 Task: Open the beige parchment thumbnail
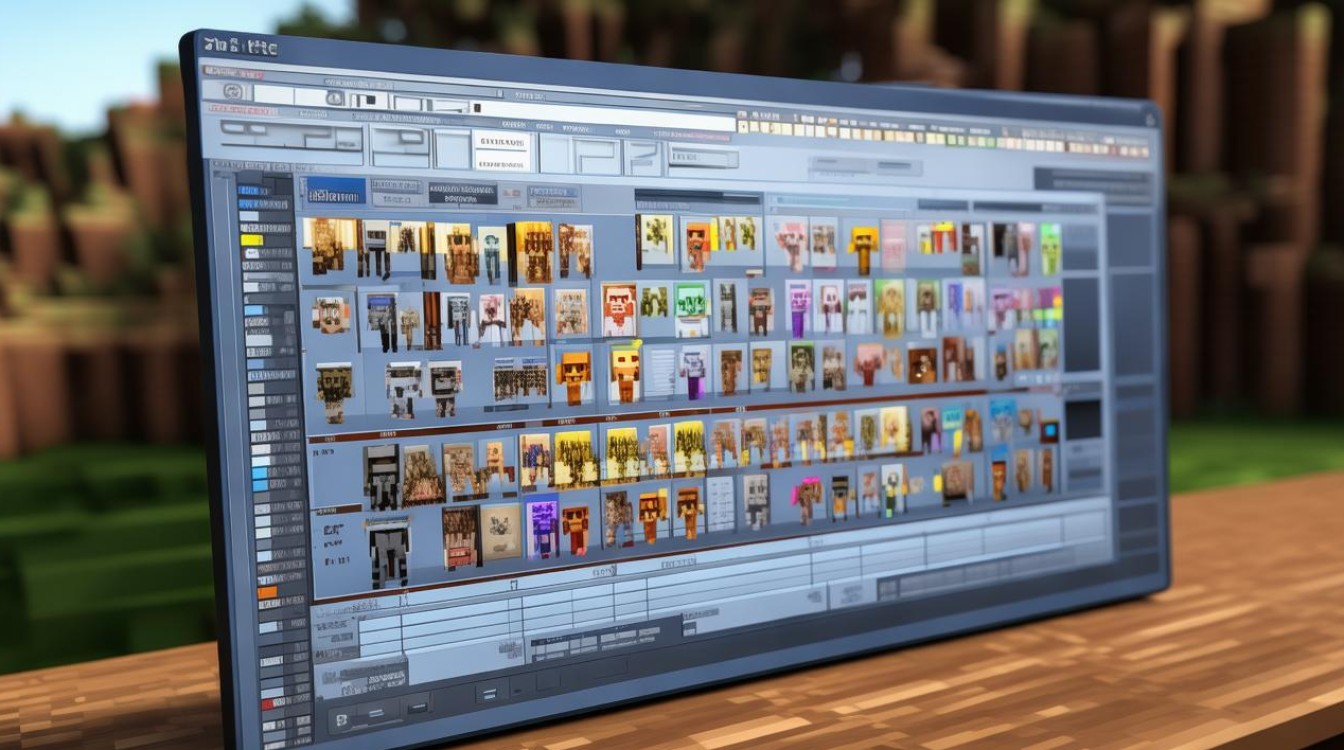click(x=499, y=530)
